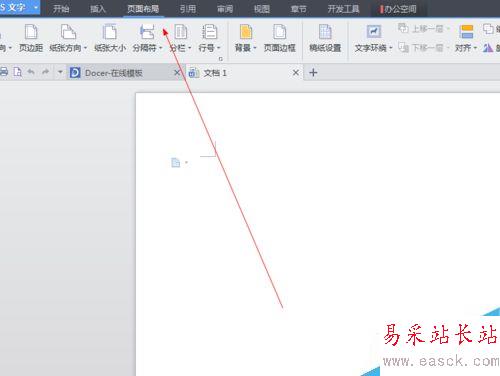Expand the 对齐 dropdown arrow
Image resolution: width=500 pixels, height=376 pixels.
pos(475,48)
